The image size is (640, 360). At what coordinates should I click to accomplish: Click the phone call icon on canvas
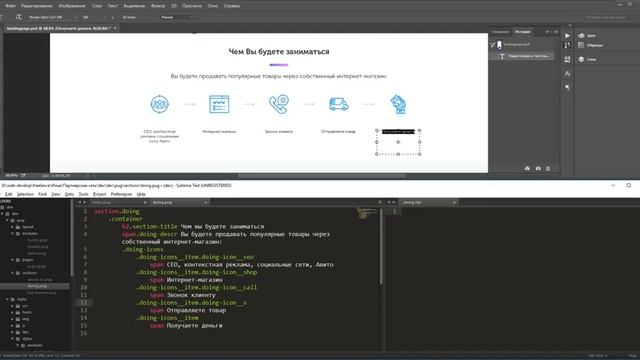click(279, 104)
